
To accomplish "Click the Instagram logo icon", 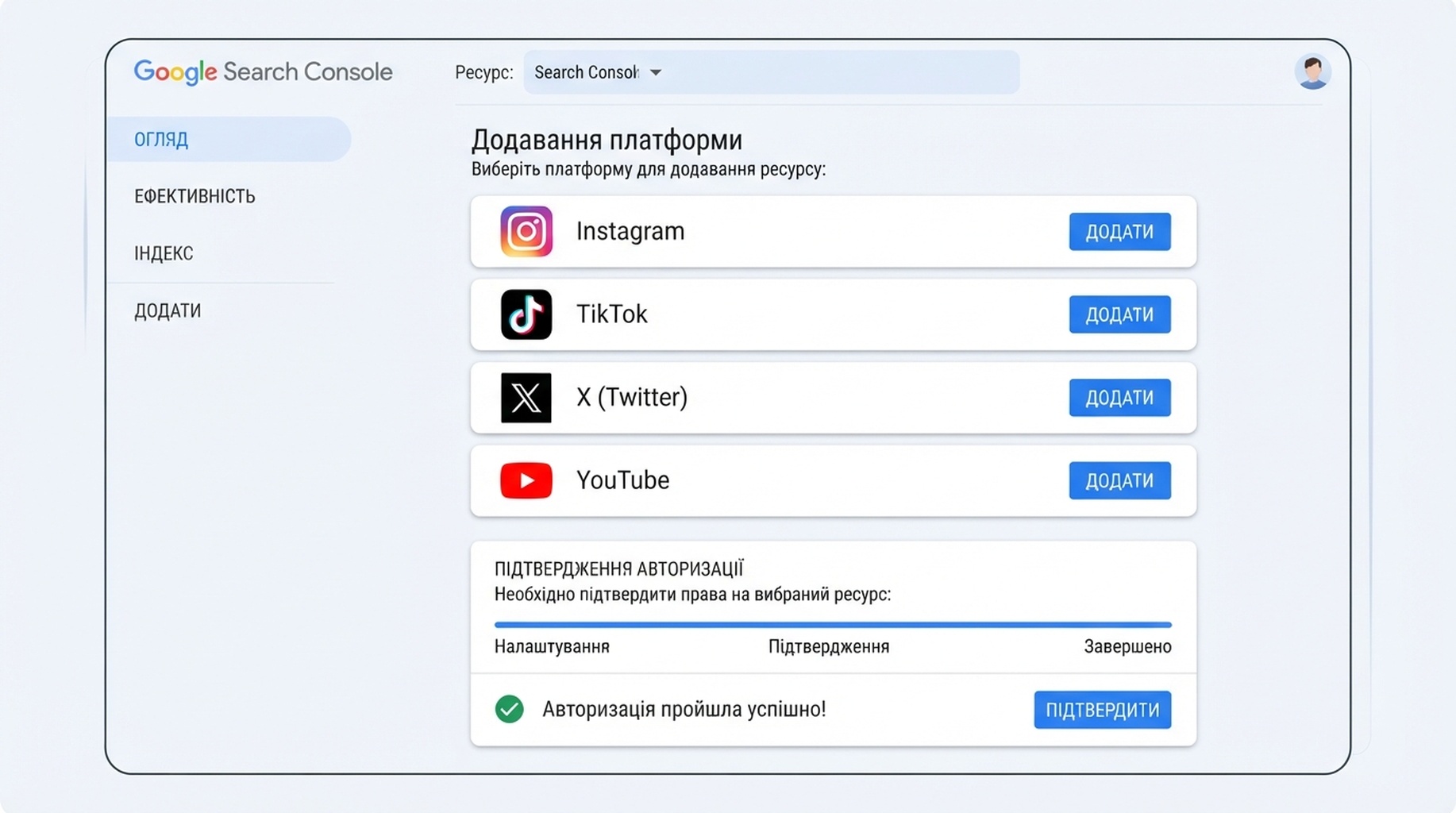I will [526, 231].
